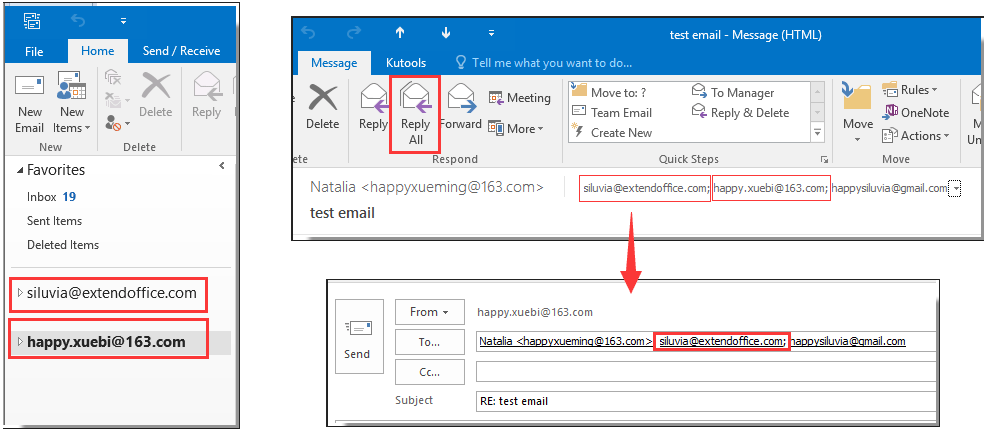Open Move dropdown button
Screen dimensions: 988x433
pyautogui.click(x=858, y=113)
